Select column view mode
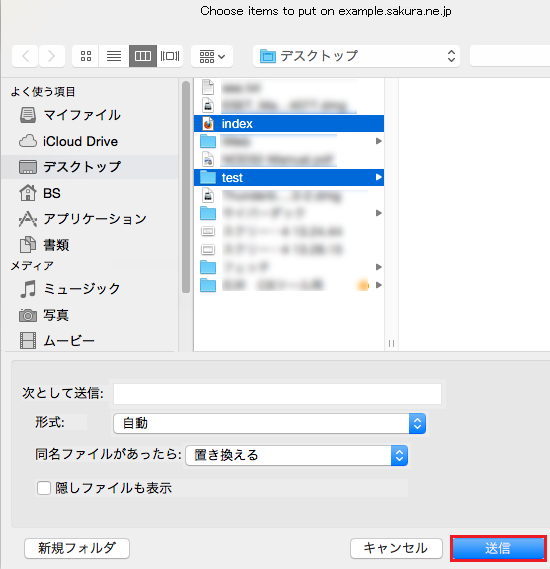The width and height of the screenshot is (550, 569). pos(143,56)
